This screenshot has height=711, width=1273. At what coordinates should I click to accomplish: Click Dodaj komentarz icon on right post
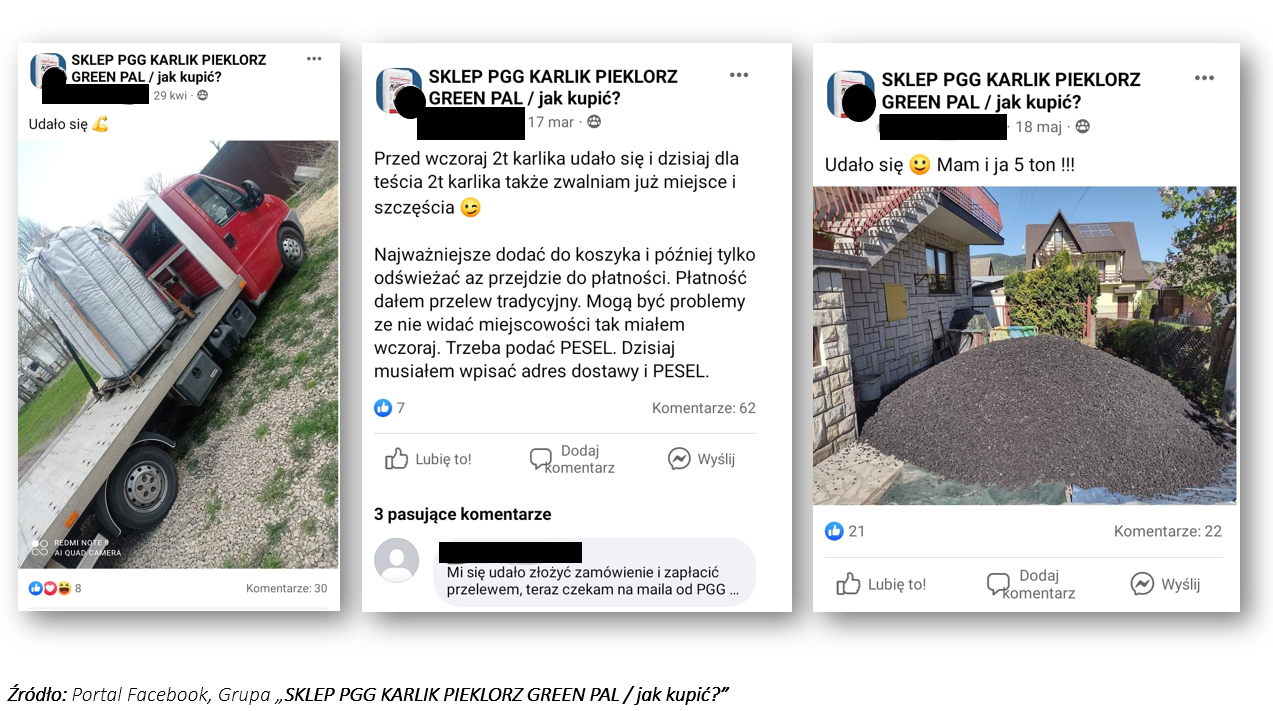(998, 584)
